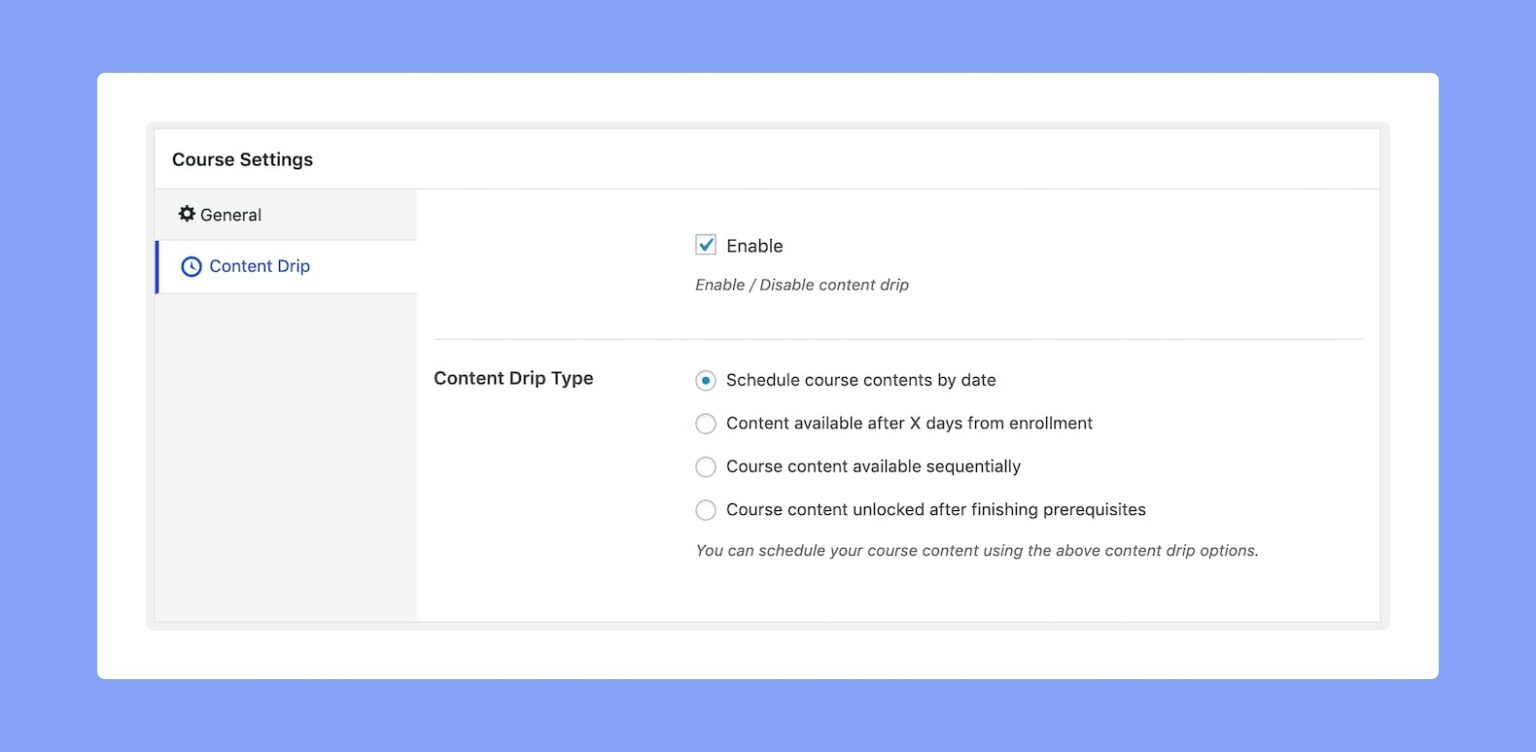Switch to the Content Drip tab
This screenshot has height=752, width=1536.
coord(259,267)
